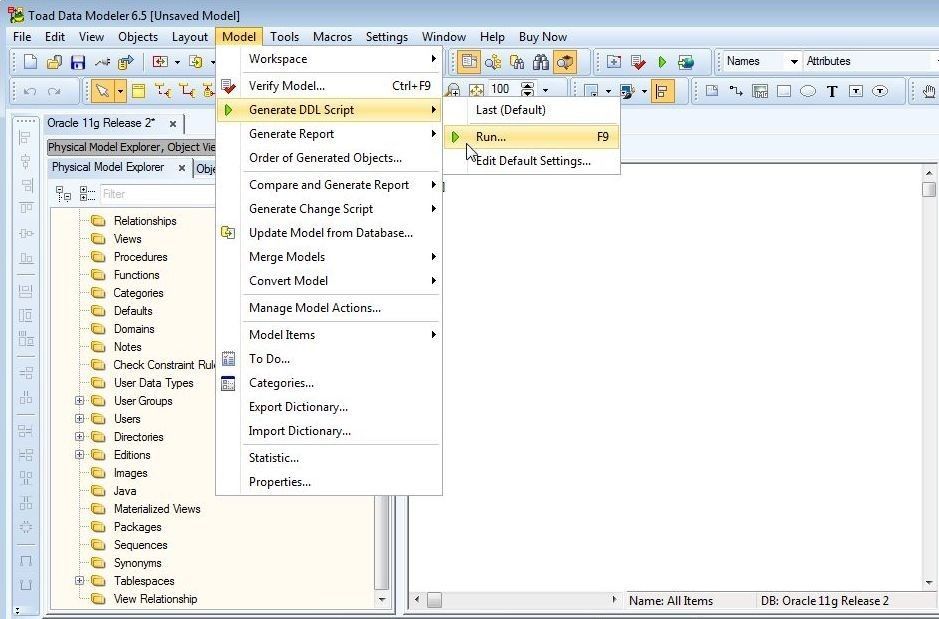Click the green Generate DDL toolbar arrow
939x619 pixels.
pos(662,62)
